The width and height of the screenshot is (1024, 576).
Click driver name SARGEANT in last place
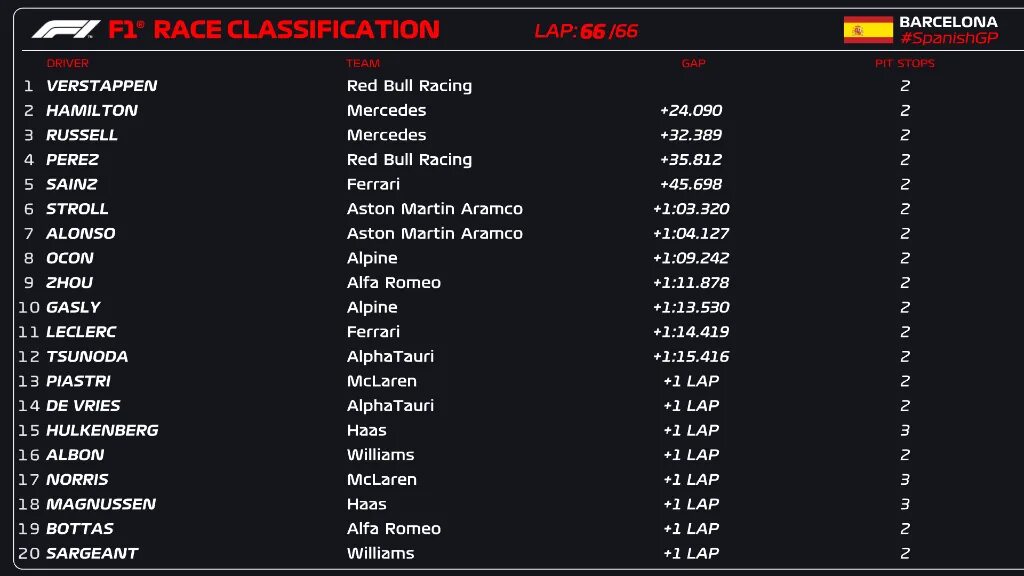(92, 553)
